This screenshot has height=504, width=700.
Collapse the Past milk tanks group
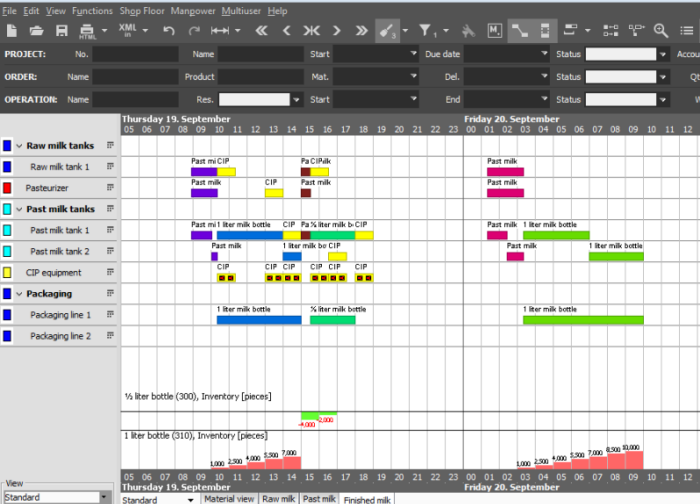tap(19, 209)
